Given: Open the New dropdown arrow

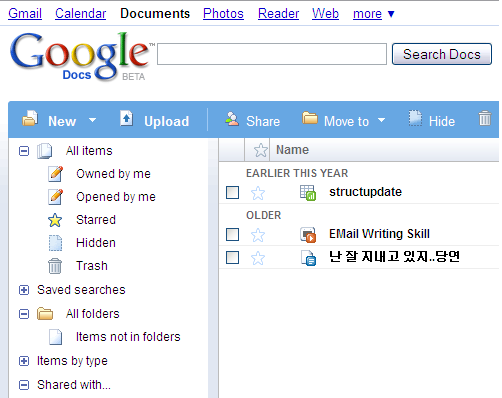Looking at the screenshot, I should (92, 120).
